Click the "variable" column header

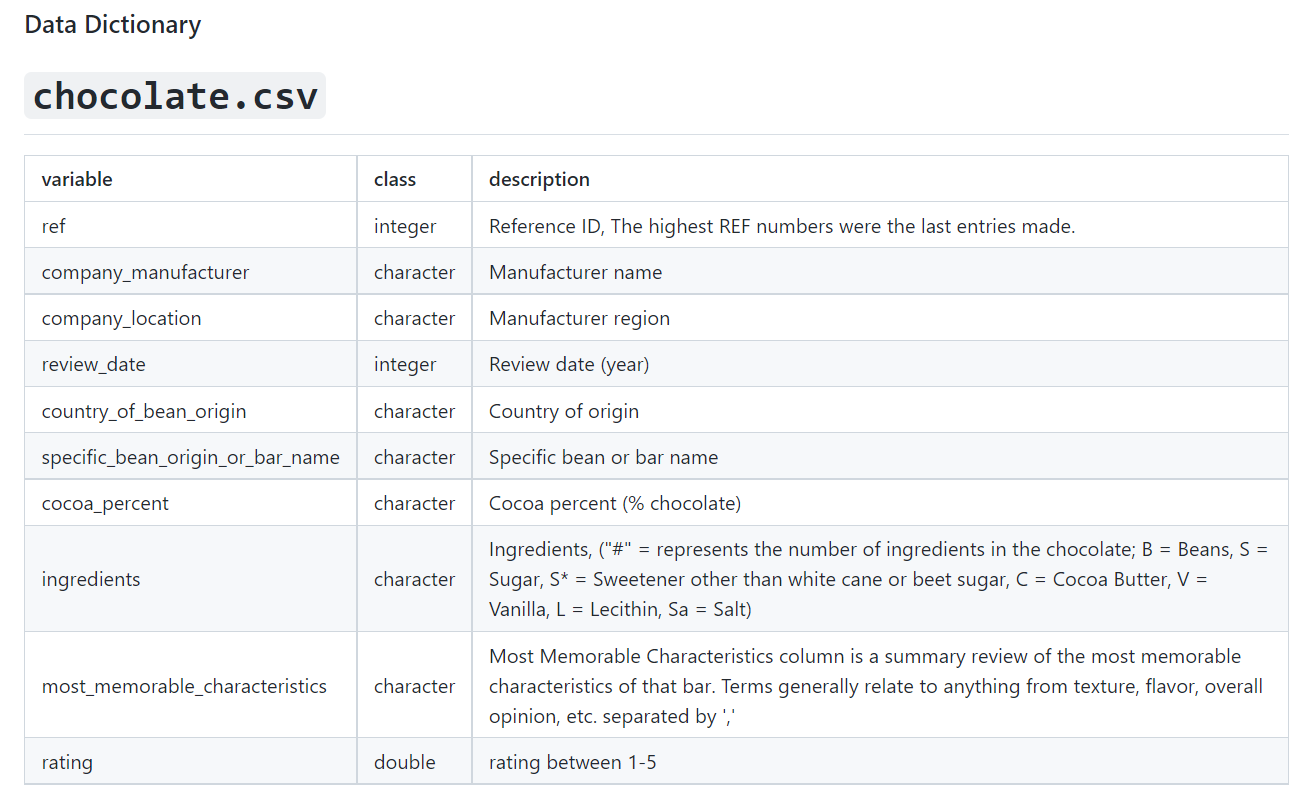tap(77, 180)
